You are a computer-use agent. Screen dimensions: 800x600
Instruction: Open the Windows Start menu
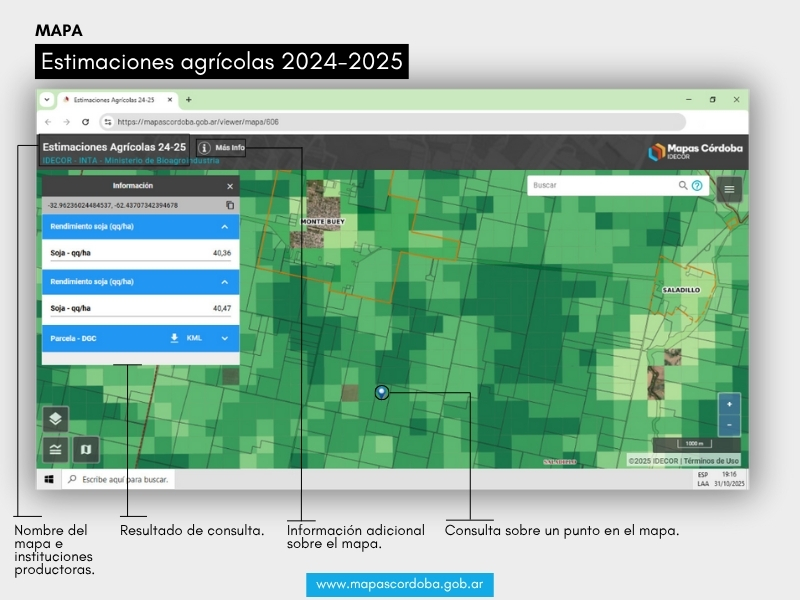pos(48,480)
